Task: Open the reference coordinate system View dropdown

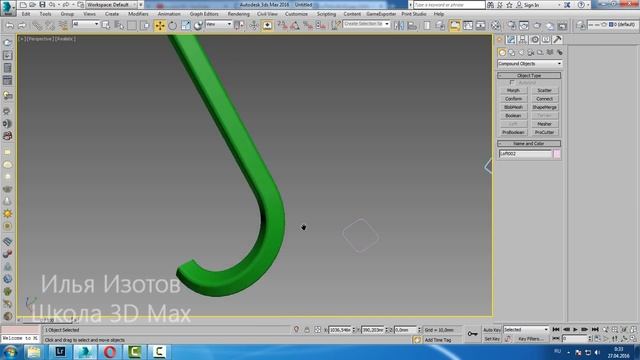Action: pyautogui.click(x=218, y=24)
